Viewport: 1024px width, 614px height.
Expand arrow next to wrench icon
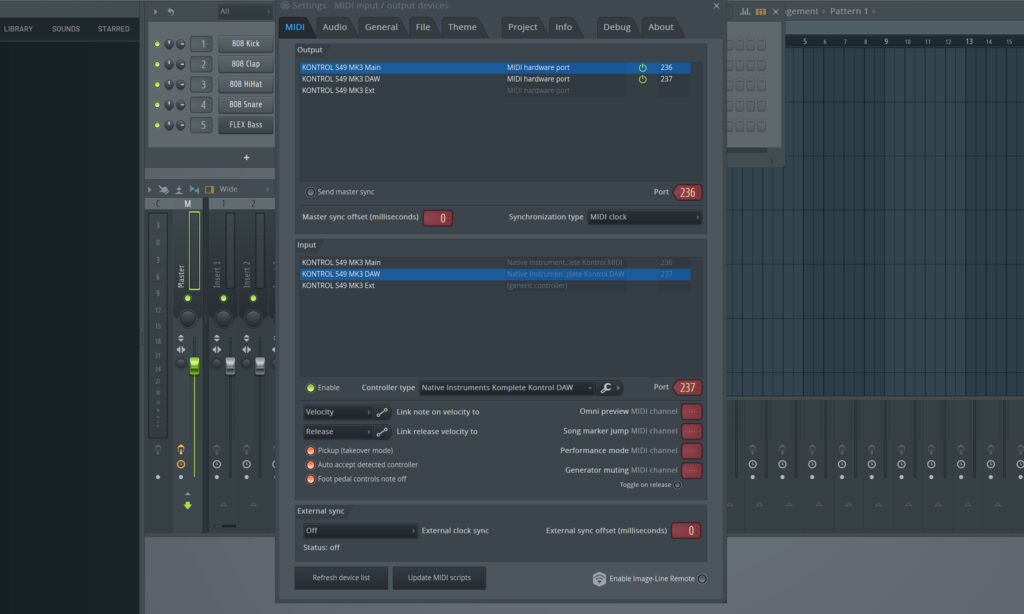point(618,388)
